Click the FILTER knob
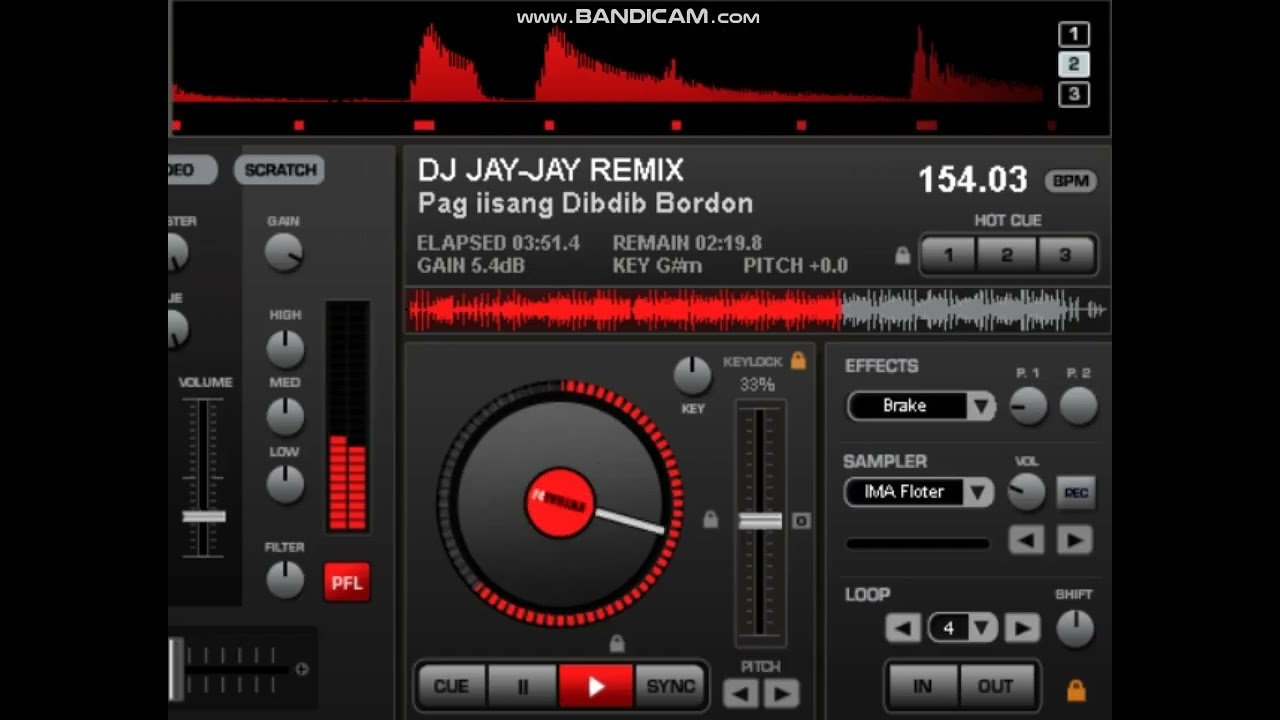The image size is (1280, 720). (x=285, y=580)
